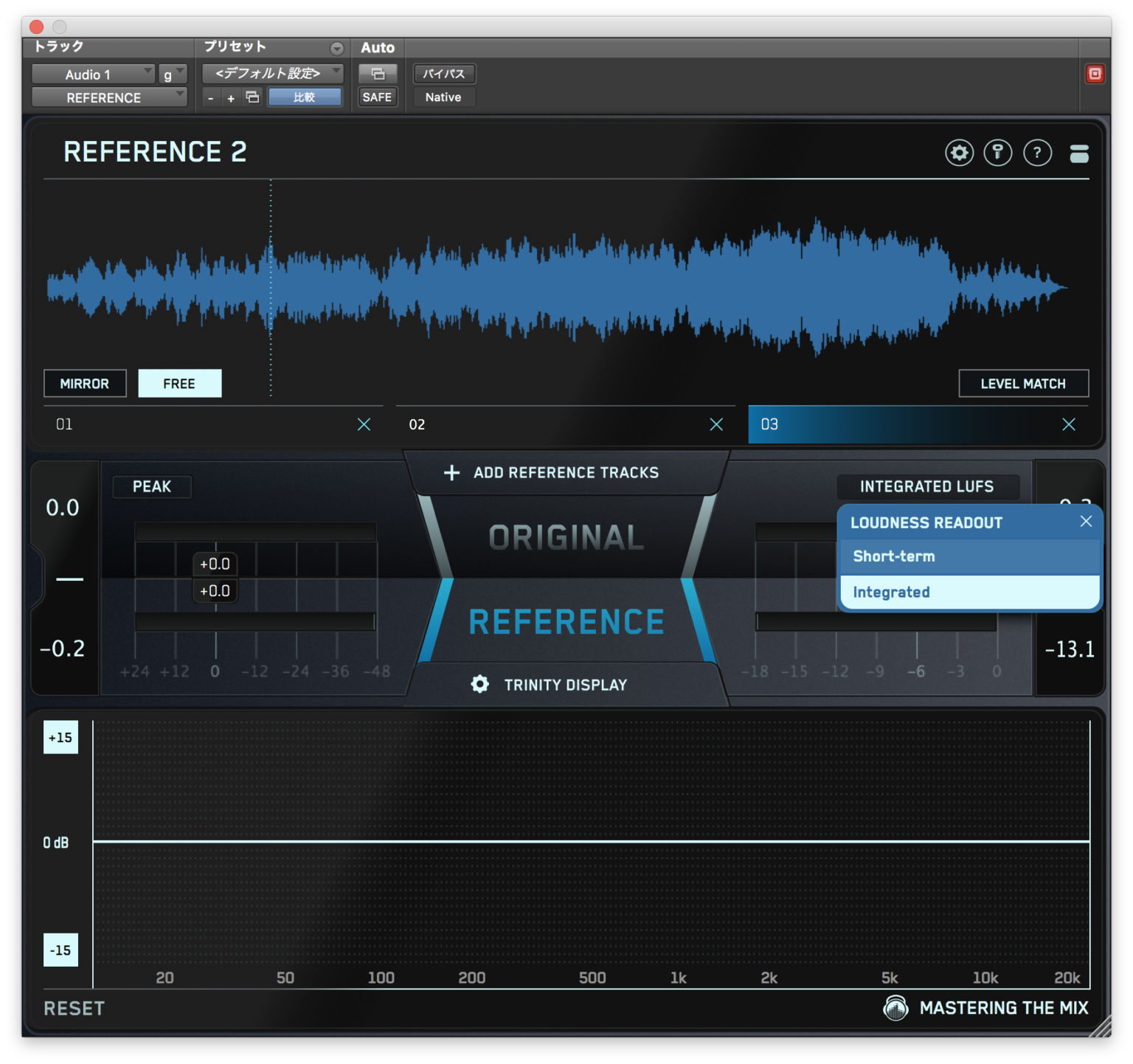Open help via the question mark icon
This screenshot has width=1133, height=1064.
click(x=1038, y=153)
